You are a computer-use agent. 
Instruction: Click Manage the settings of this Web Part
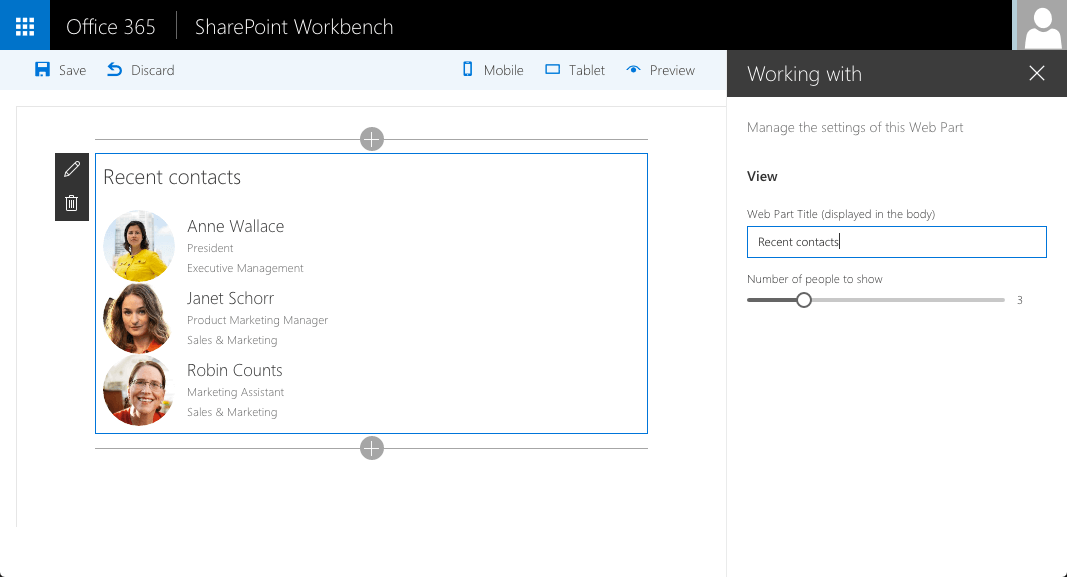855,127
